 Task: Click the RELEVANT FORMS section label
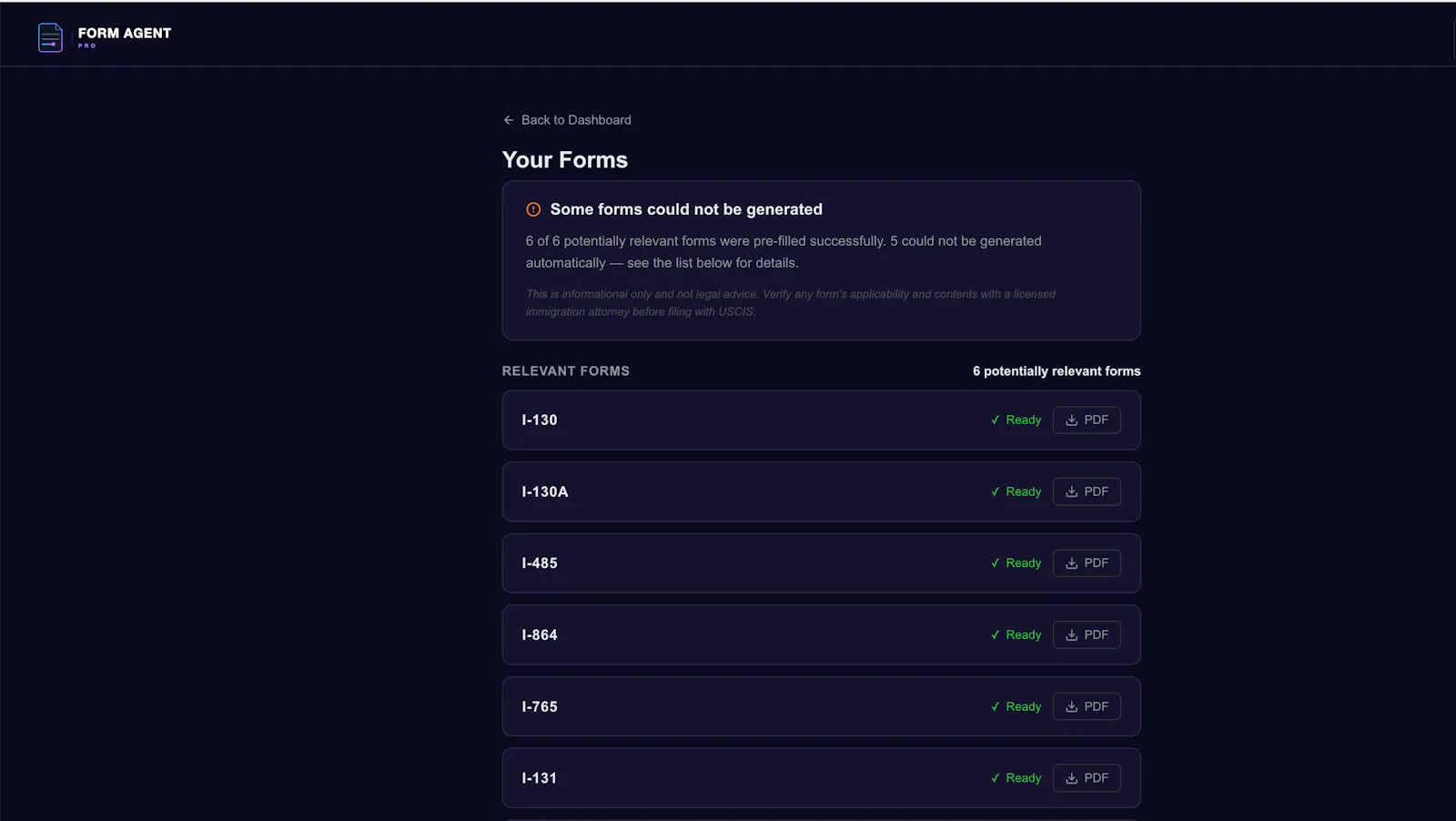[x=566, y=370]
